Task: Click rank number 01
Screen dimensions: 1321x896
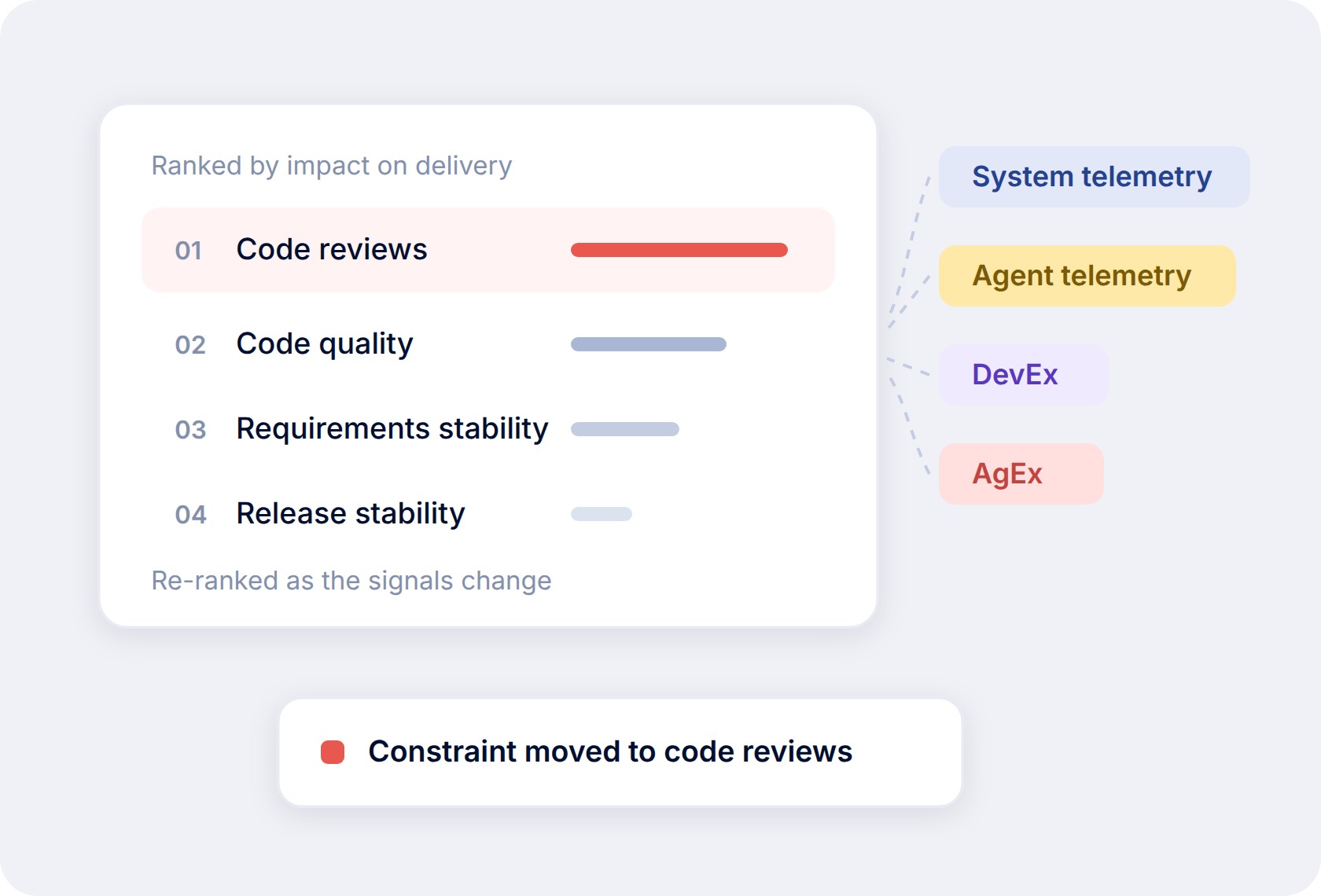Action: (189, 251)
